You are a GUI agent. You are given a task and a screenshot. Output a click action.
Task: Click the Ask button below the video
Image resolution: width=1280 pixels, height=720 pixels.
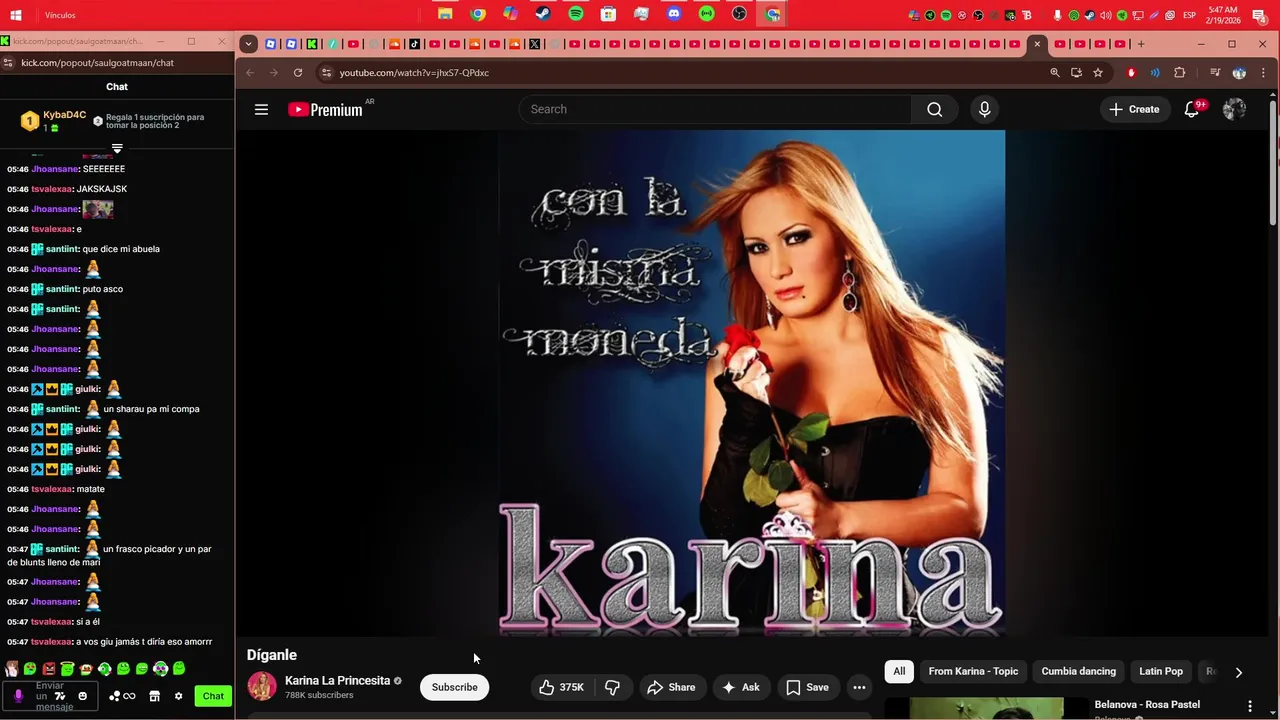pos(741,687)
